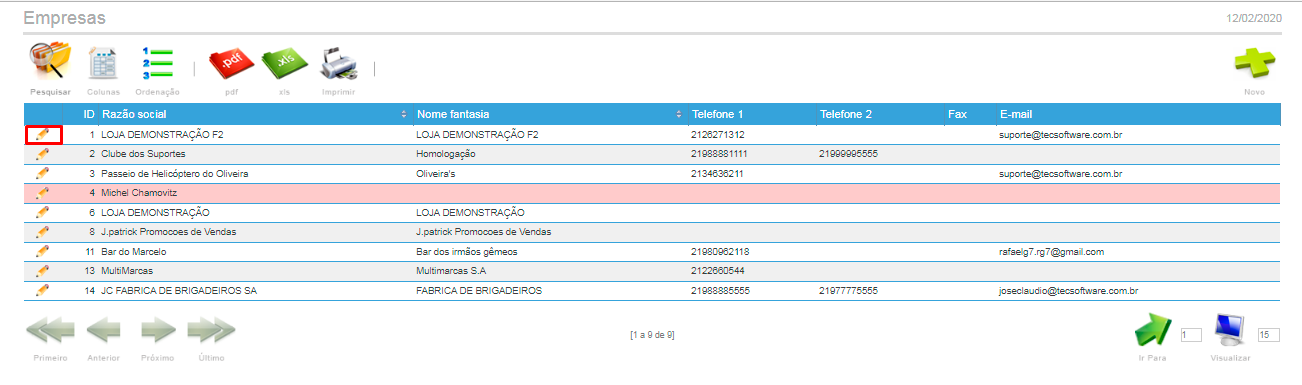Click the Visualizar rows count field
Viewport: 1302px width, 385px height.
click(x=1269, y=335)
